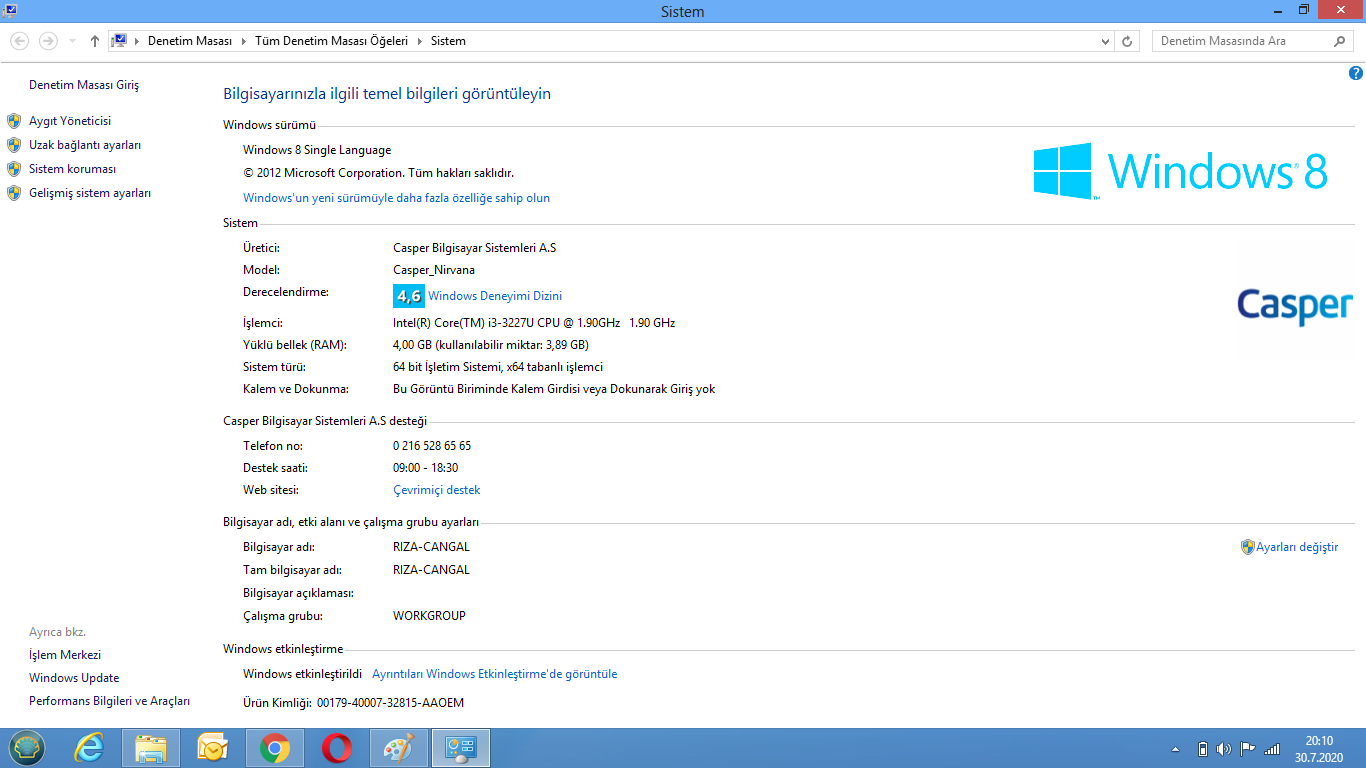This screenshot has height=768, width=1366.
Task: Click the Windows 8 Single Language text
Action: (x=317, y=150)
